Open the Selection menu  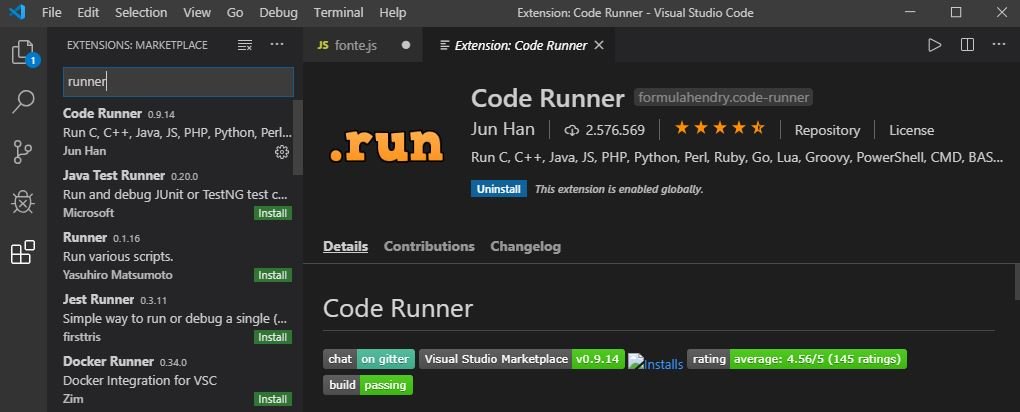(x=141, y=12)
